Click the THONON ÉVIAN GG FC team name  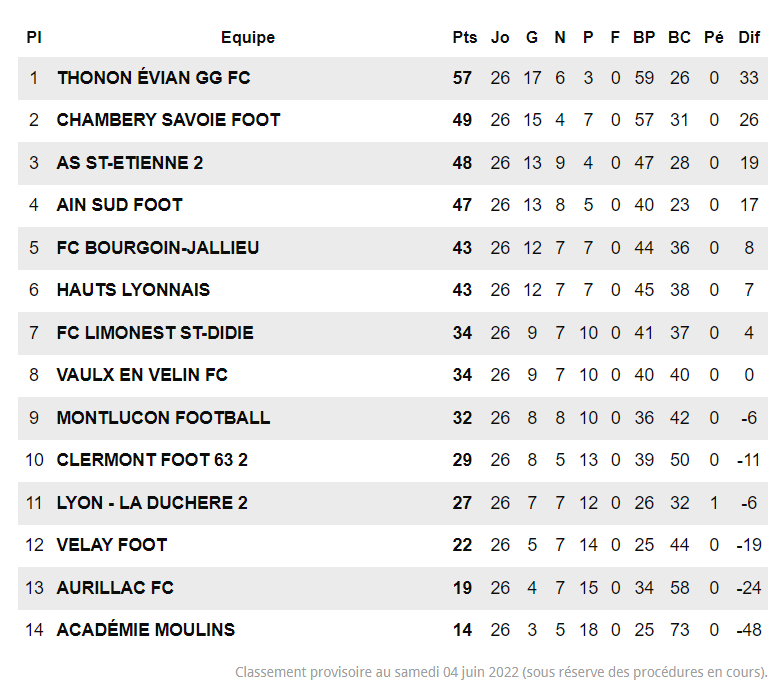coord(153,78)
